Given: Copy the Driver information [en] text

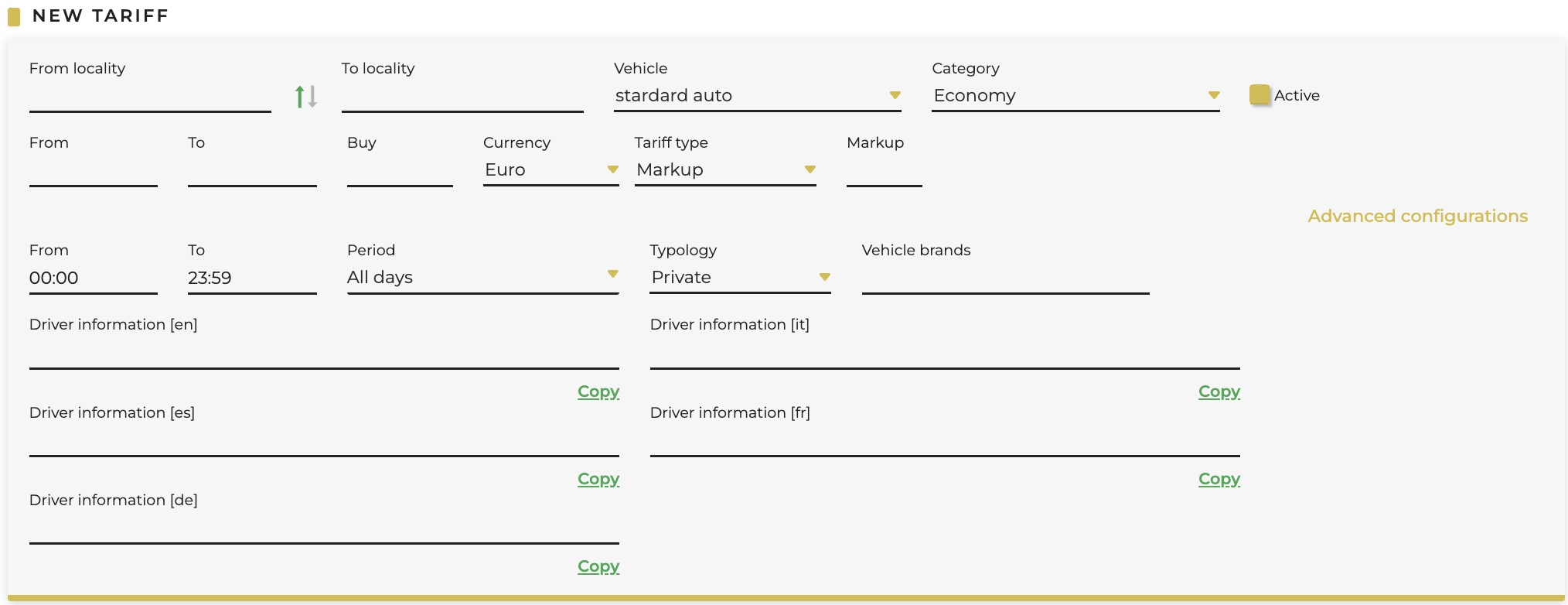Looking at the screenshot, I should (598, 391).
